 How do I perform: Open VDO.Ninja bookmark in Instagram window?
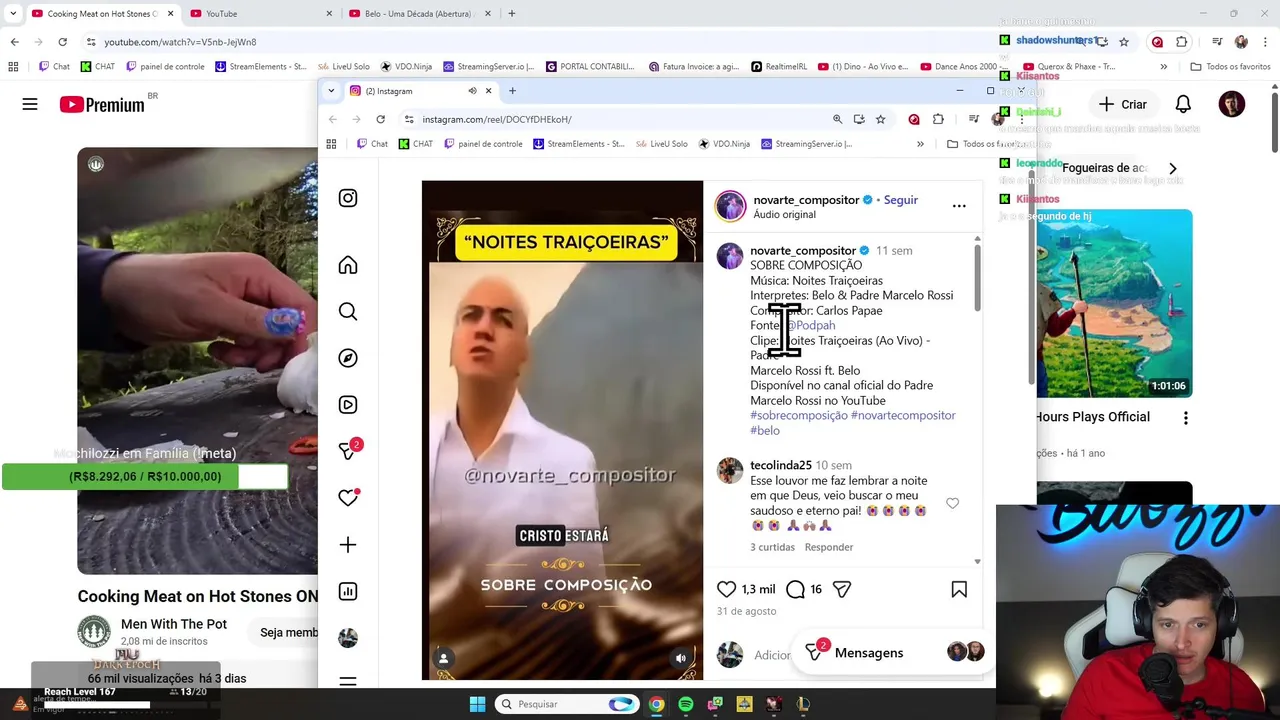(x=724, y=144)
